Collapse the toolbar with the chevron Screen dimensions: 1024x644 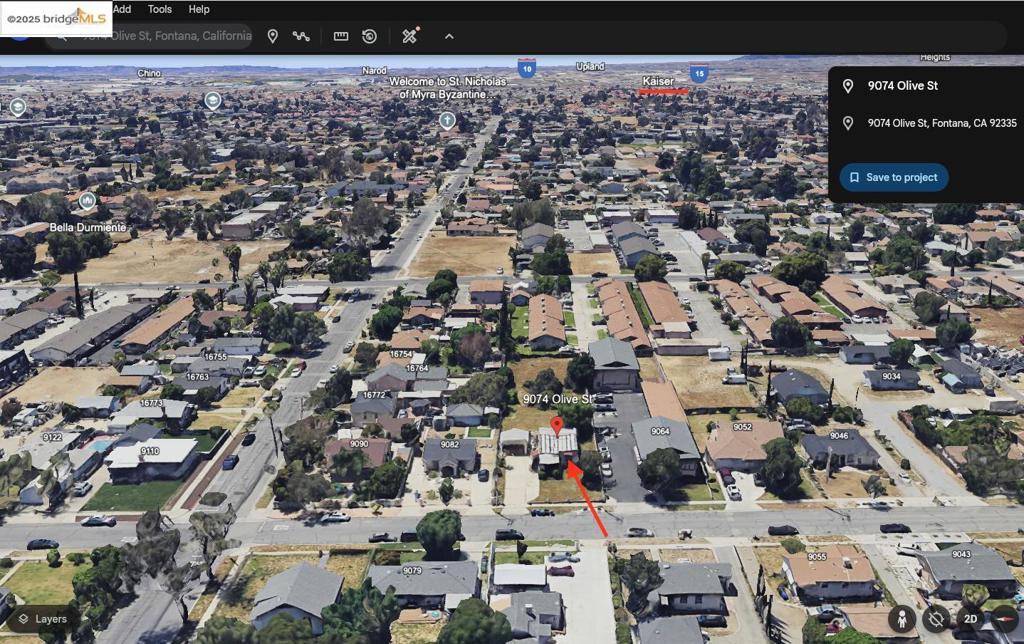coord(448,36)
